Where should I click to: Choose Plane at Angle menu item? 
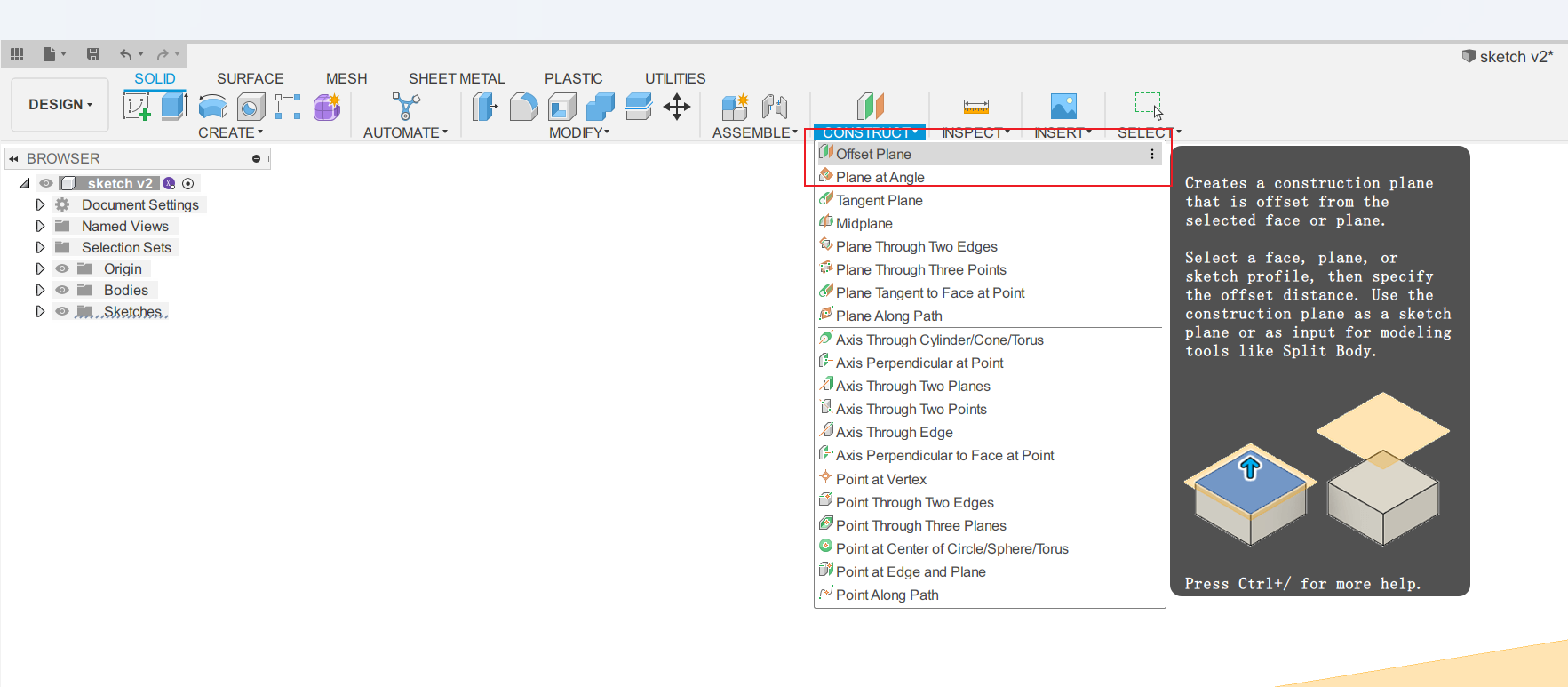point(990,177)
